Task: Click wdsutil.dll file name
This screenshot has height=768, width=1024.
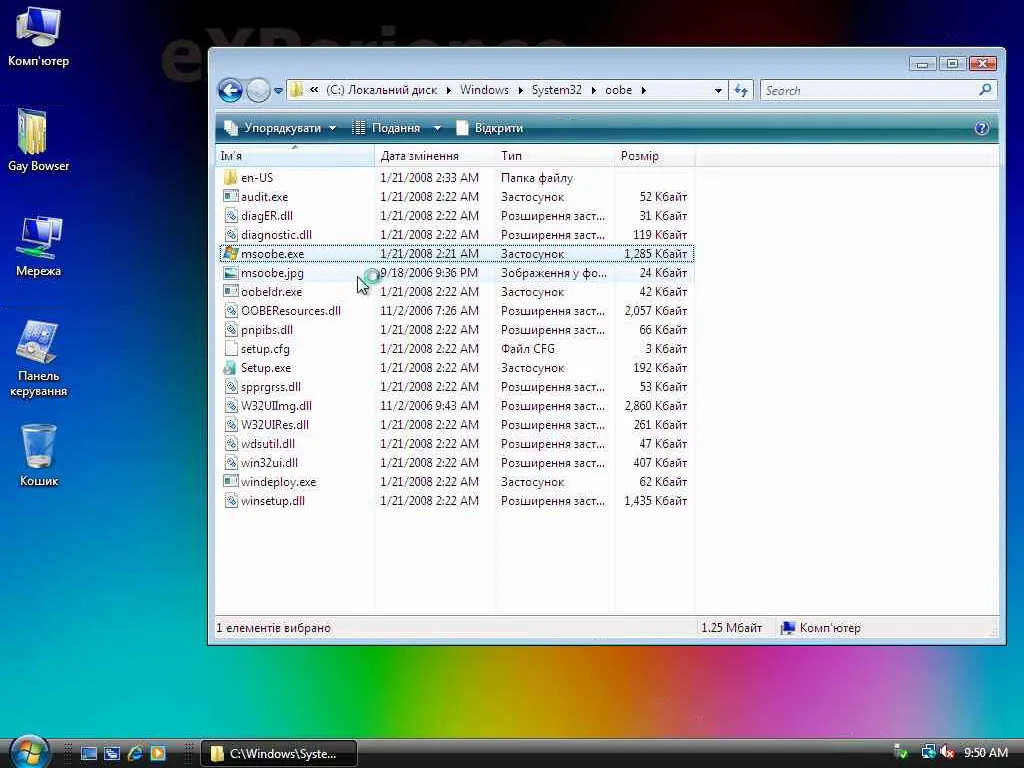Action: point(268,443)
